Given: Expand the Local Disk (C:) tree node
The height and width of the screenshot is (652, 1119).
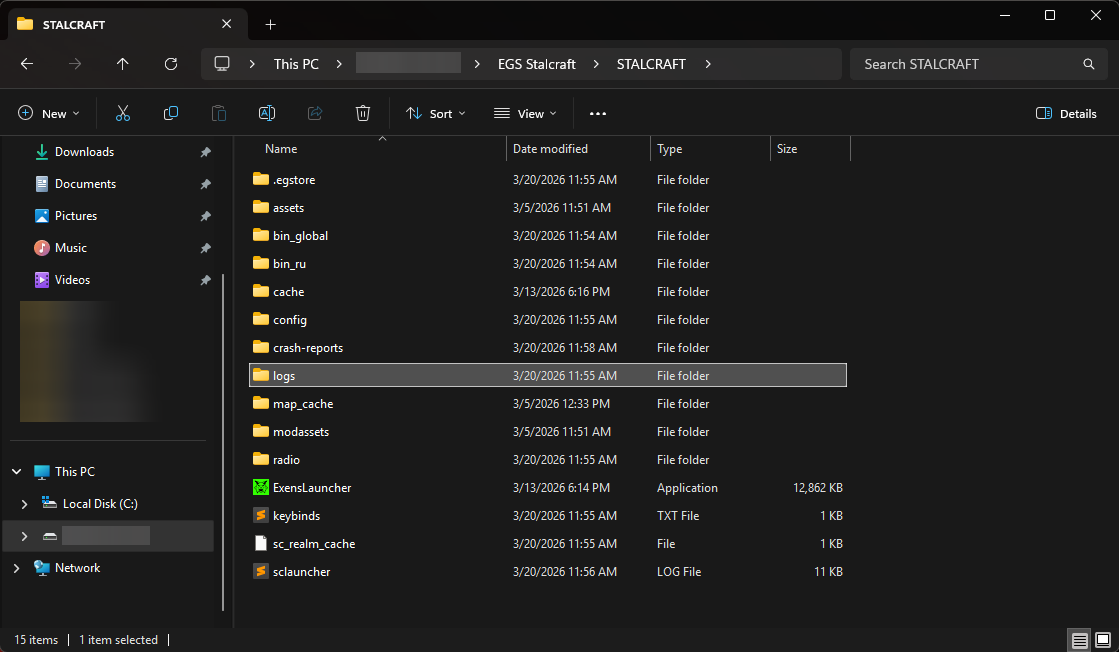Looking at the screenshot, I should point(25,504).
